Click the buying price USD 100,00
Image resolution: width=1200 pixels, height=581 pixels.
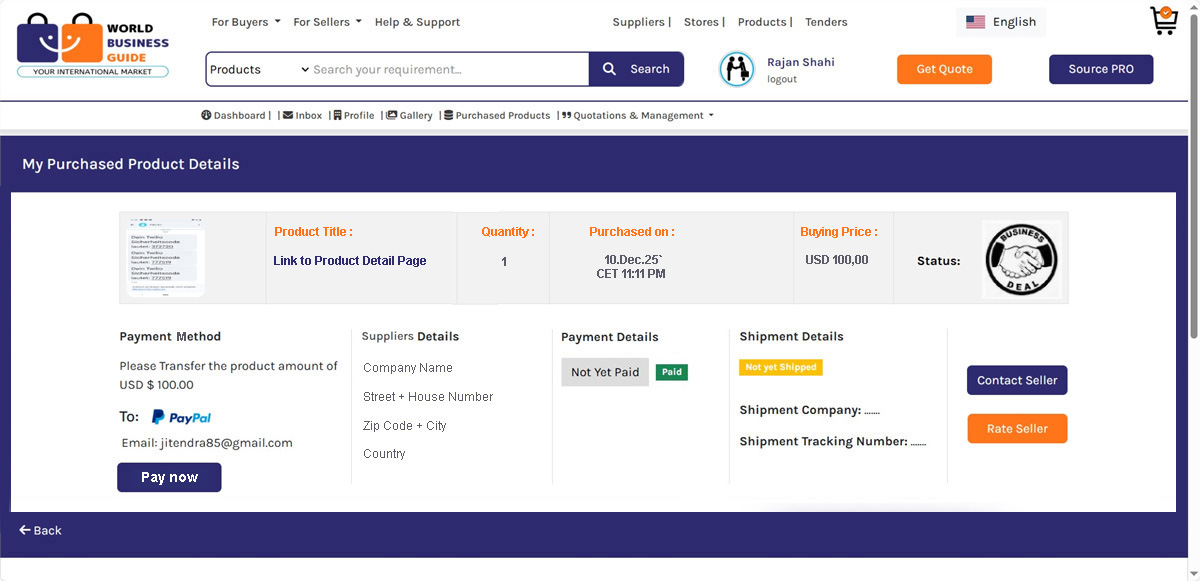point(837,260)
